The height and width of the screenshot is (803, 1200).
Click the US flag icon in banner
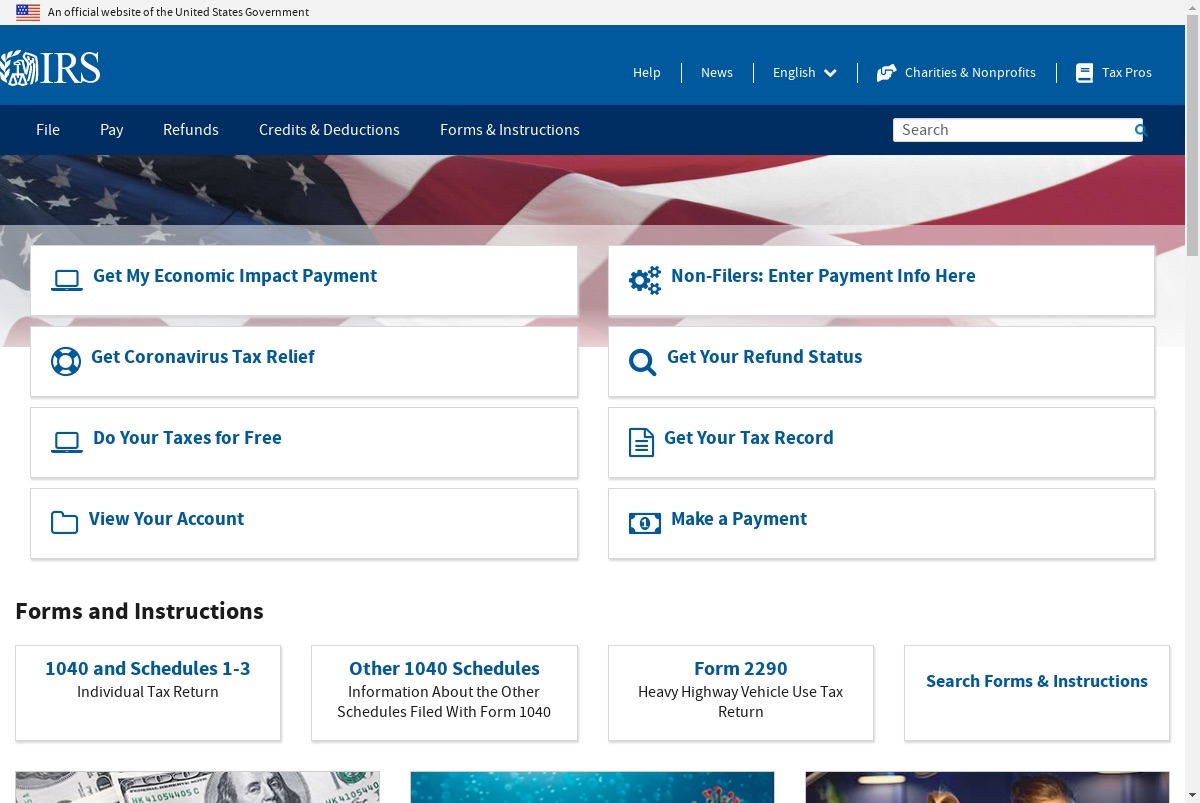pos(28,12)
